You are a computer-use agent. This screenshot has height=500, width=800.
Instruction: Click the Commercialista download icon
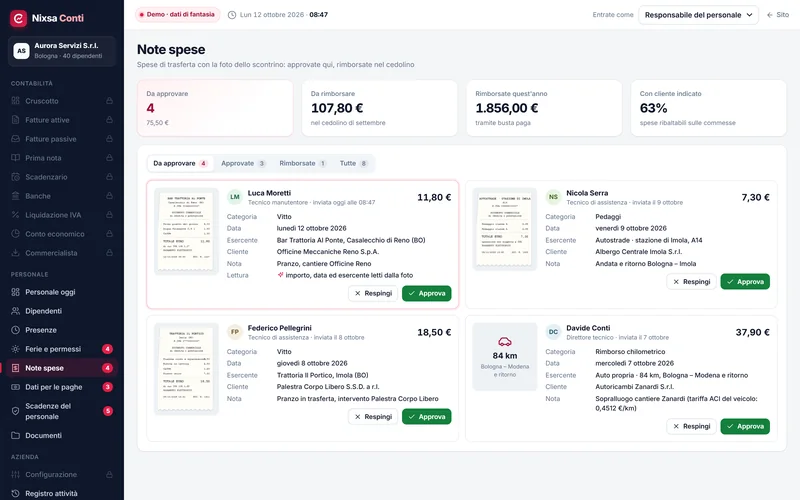[15, 253]
